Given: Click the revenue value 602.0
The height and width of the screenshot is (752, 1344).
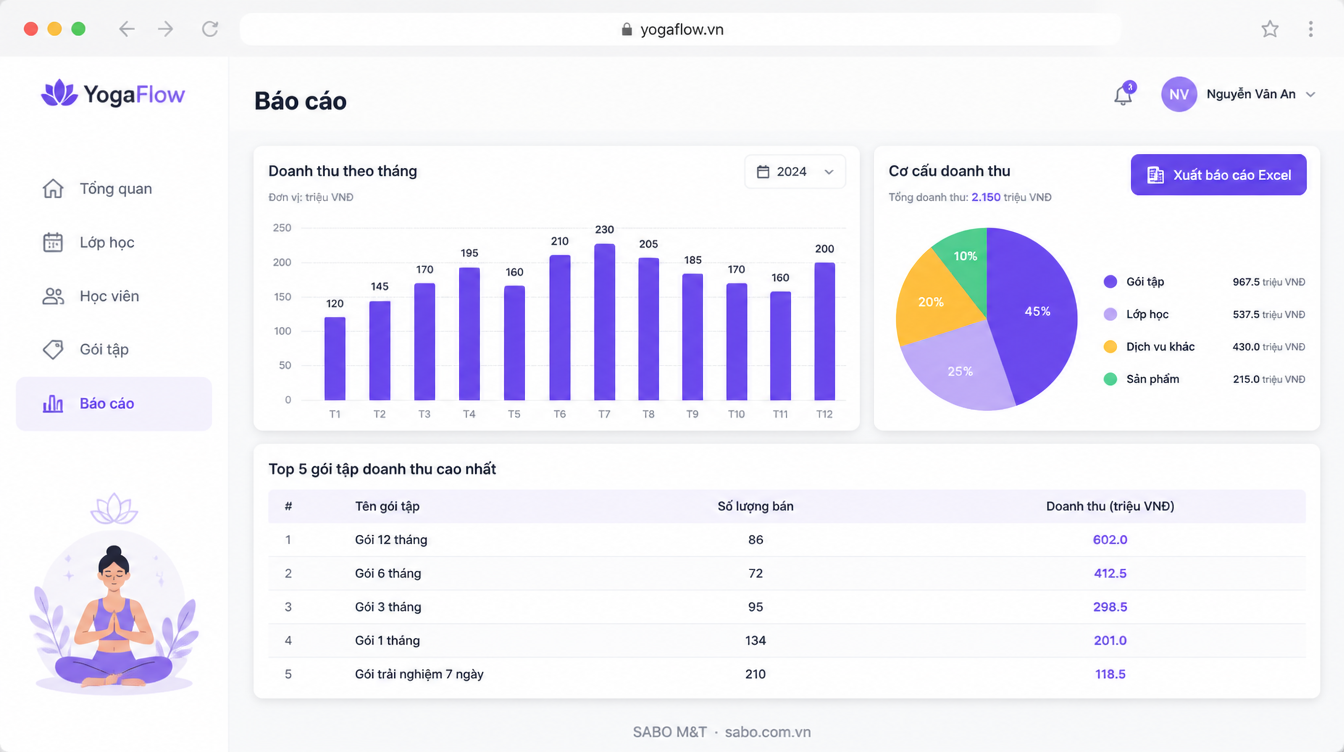Looking at the screenshot, I should [1110, 540].
